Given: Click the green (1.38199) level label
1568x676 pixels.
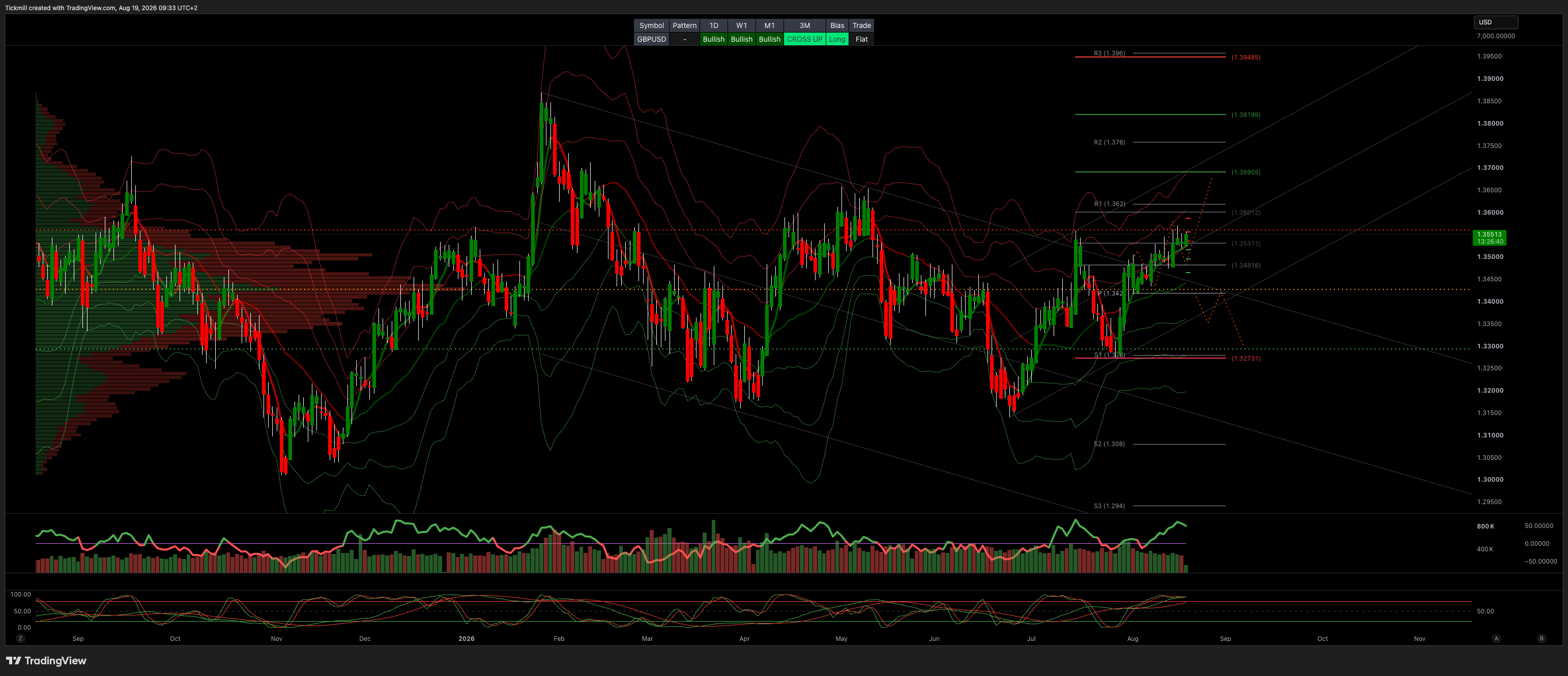Looking at the screenshot, I should 1245,115.
